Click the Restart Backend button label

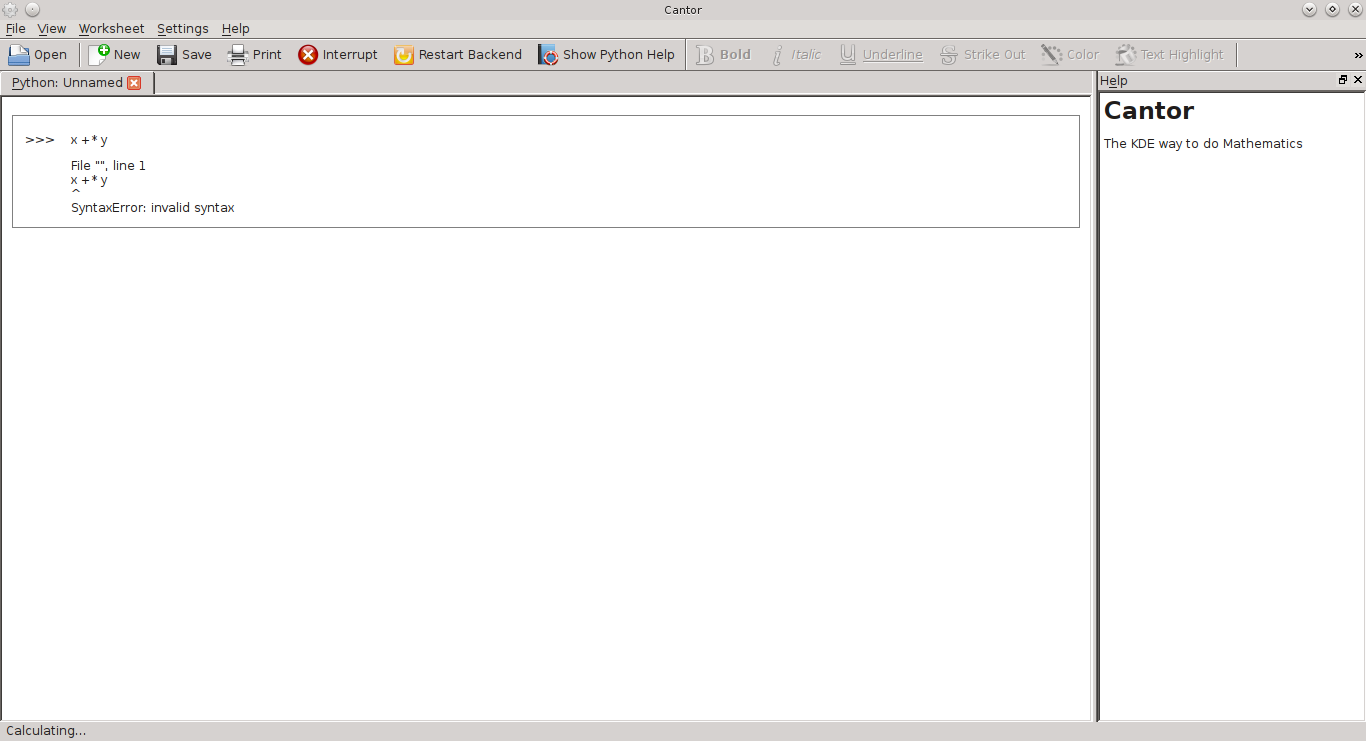[470, 55]
